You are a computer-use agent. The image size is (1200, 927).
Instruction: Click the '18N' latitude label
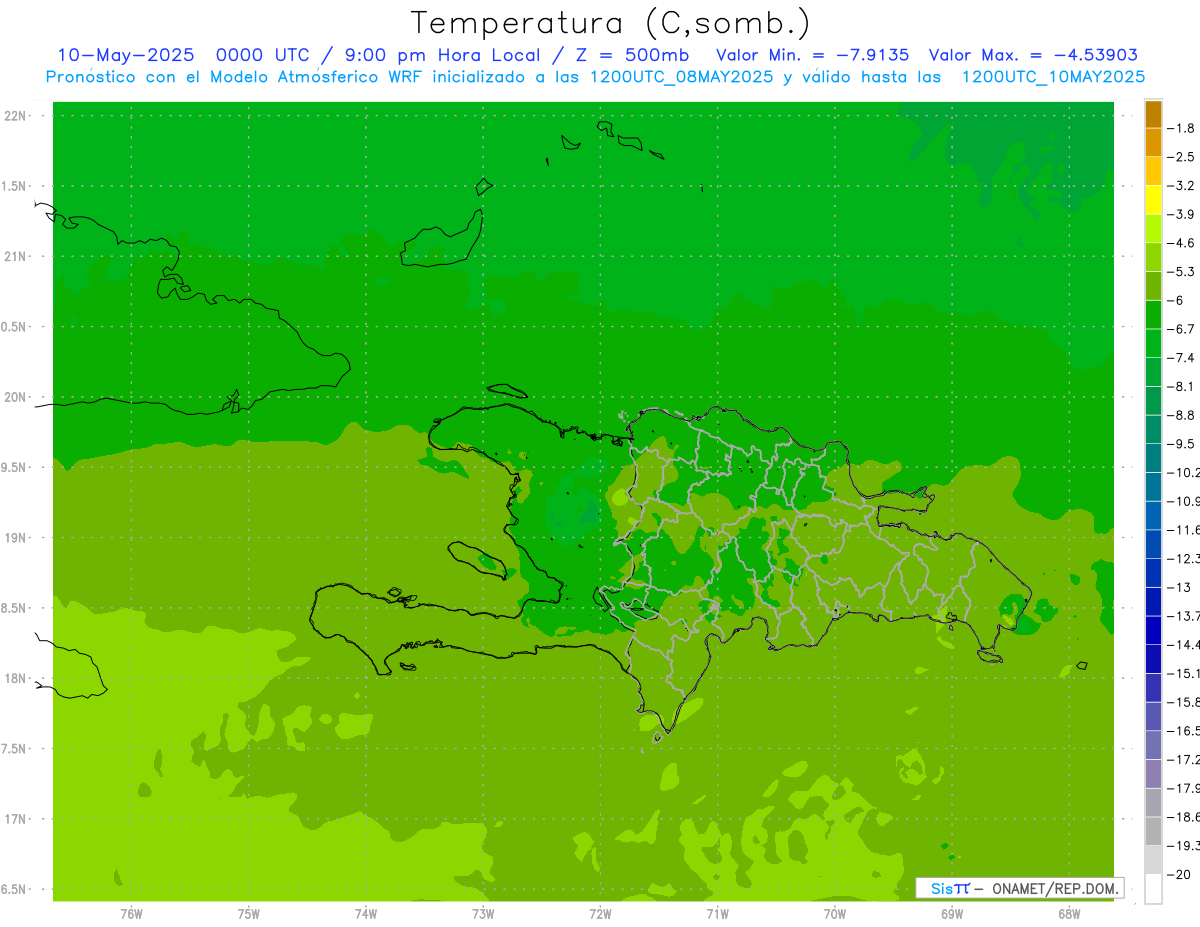[x=17, y=679]
